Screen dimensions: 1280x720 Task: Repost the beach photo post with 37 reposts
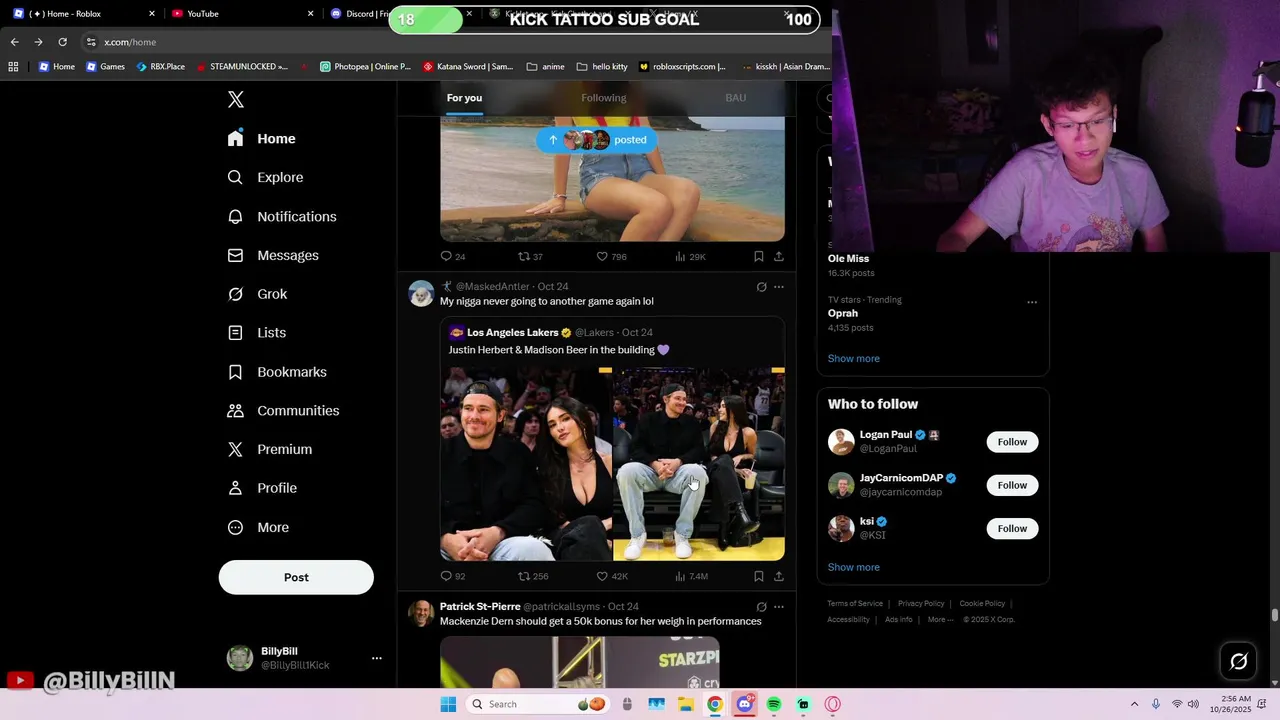click(x=530, y=257)
